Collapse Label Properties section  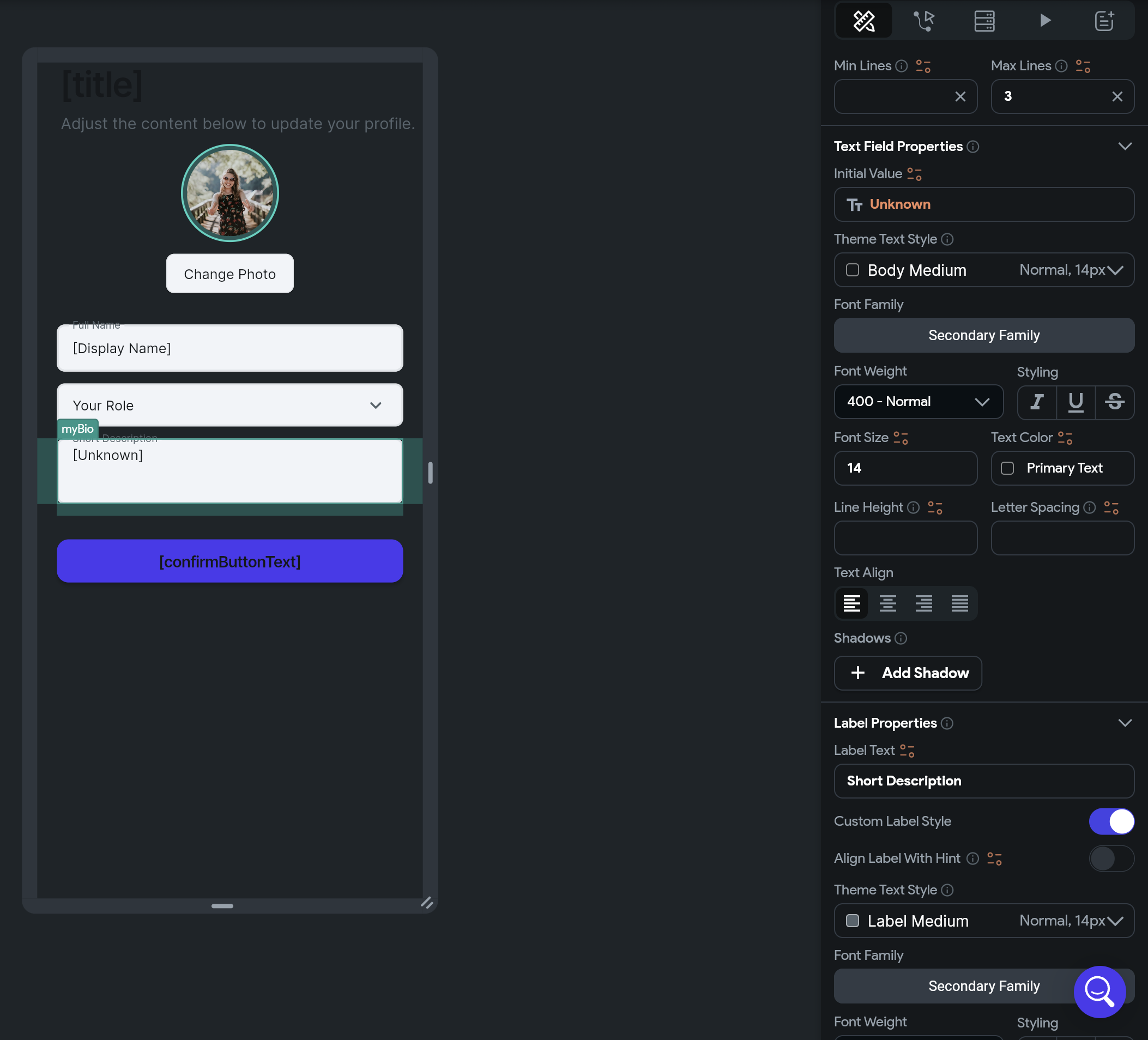pyautogui.click(x=1125, y=723)
